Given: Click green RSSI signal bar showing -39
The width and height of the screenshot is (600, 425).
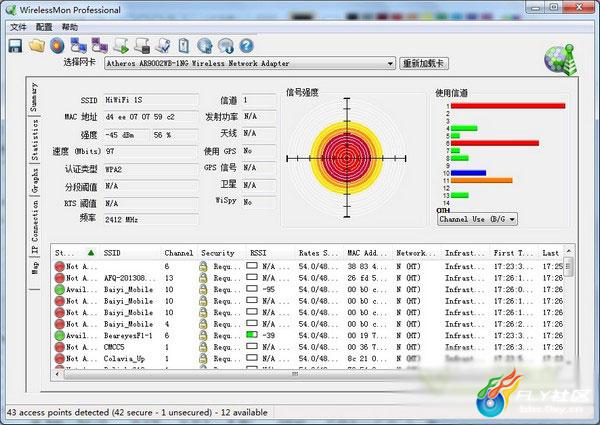Looking at the screenshot, I should (252, 335).
